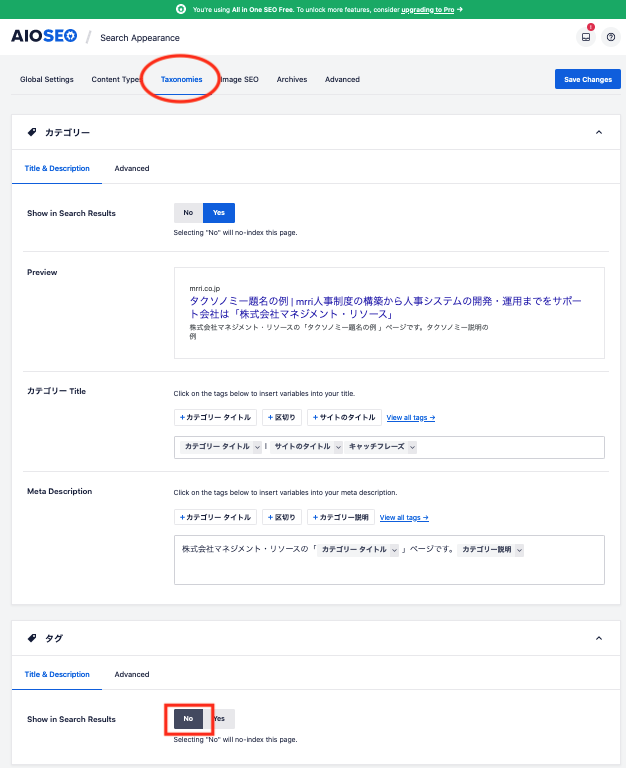Click upgrading to Pro link in banner
This screenshot has height=768, width=626.
pos(430,8)
